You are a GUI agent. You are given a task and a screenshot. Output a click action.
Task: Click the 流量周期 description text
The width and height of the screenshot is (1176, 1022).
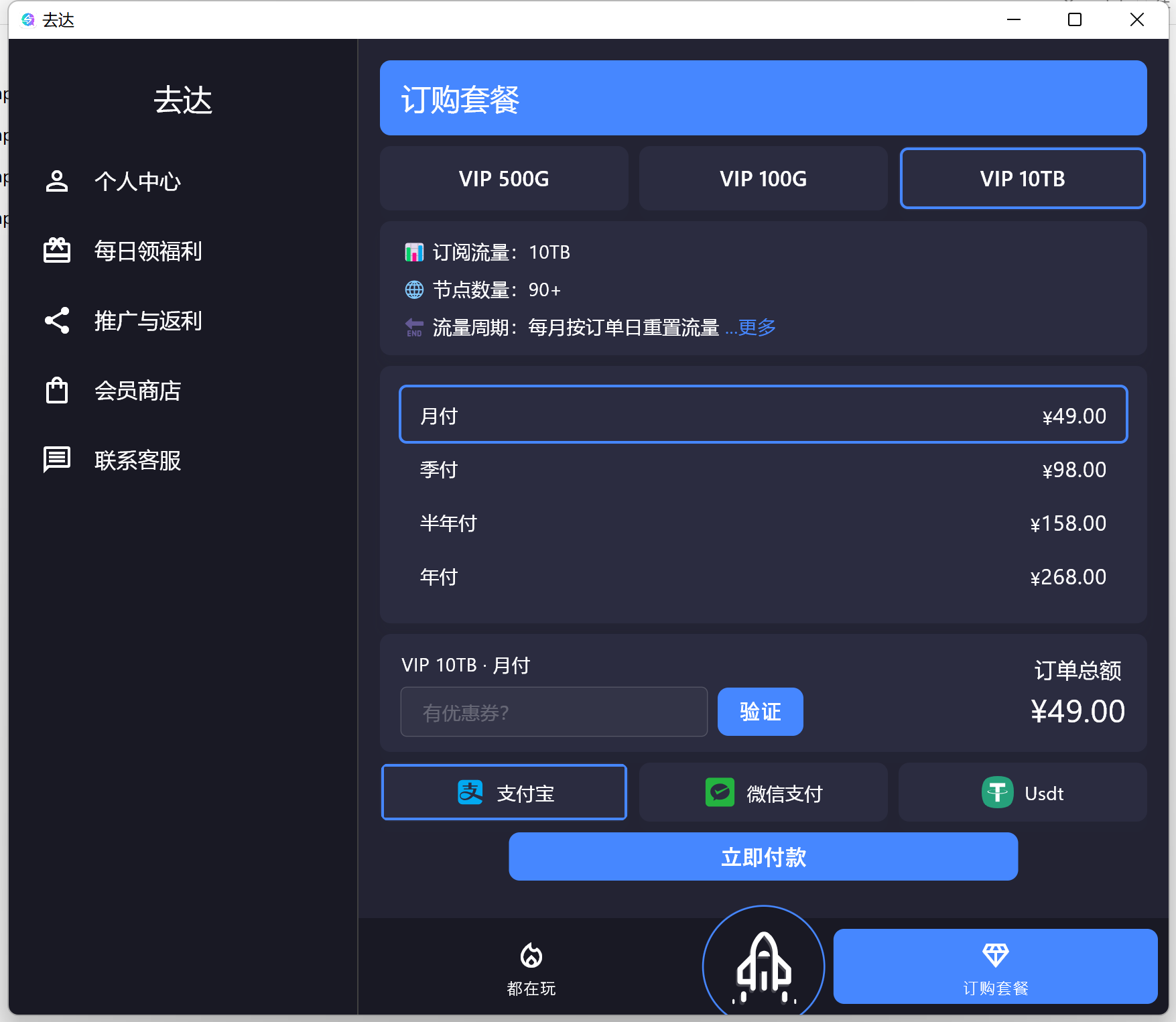pyautogui.click(x=576, y=327)
